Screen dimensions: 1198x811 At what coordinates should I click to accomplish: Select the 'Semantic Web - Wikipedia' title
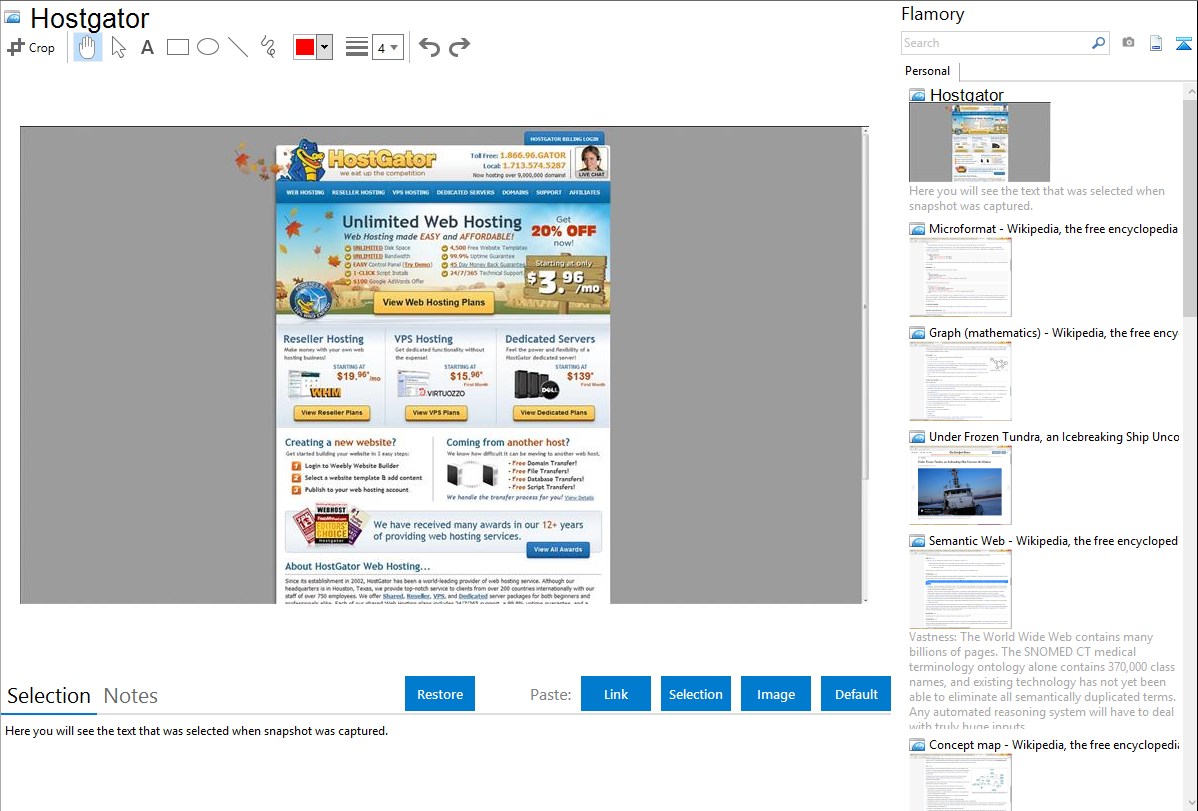pos(1053,541)
